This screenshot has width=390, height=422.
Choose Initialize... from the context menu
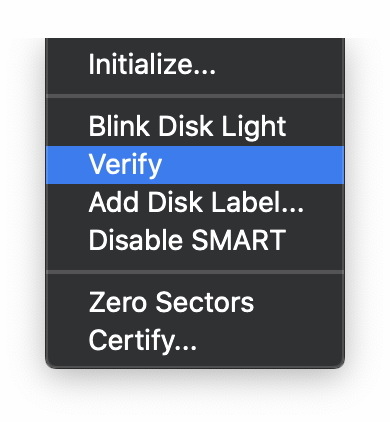click(x=195, y=64)
